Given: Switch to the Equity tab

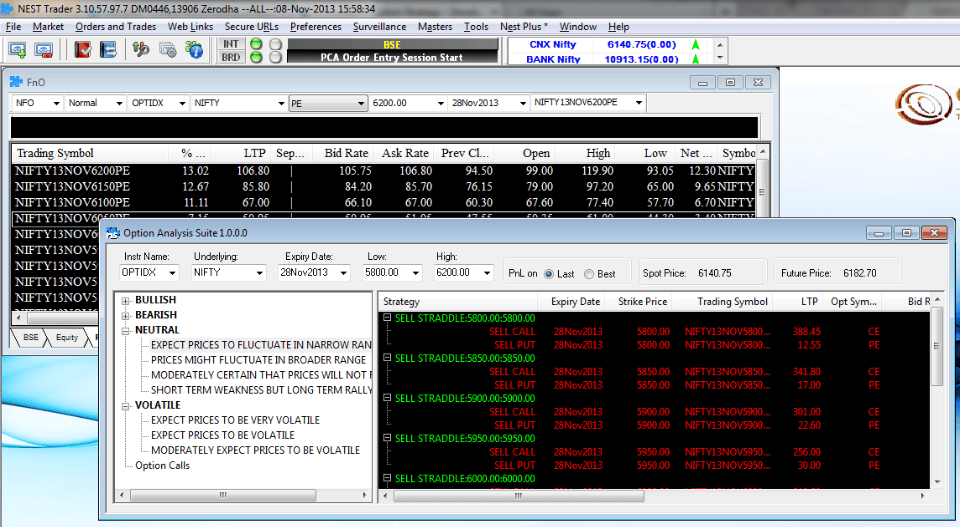Looking at the screenshot, I should pos(67,338).
